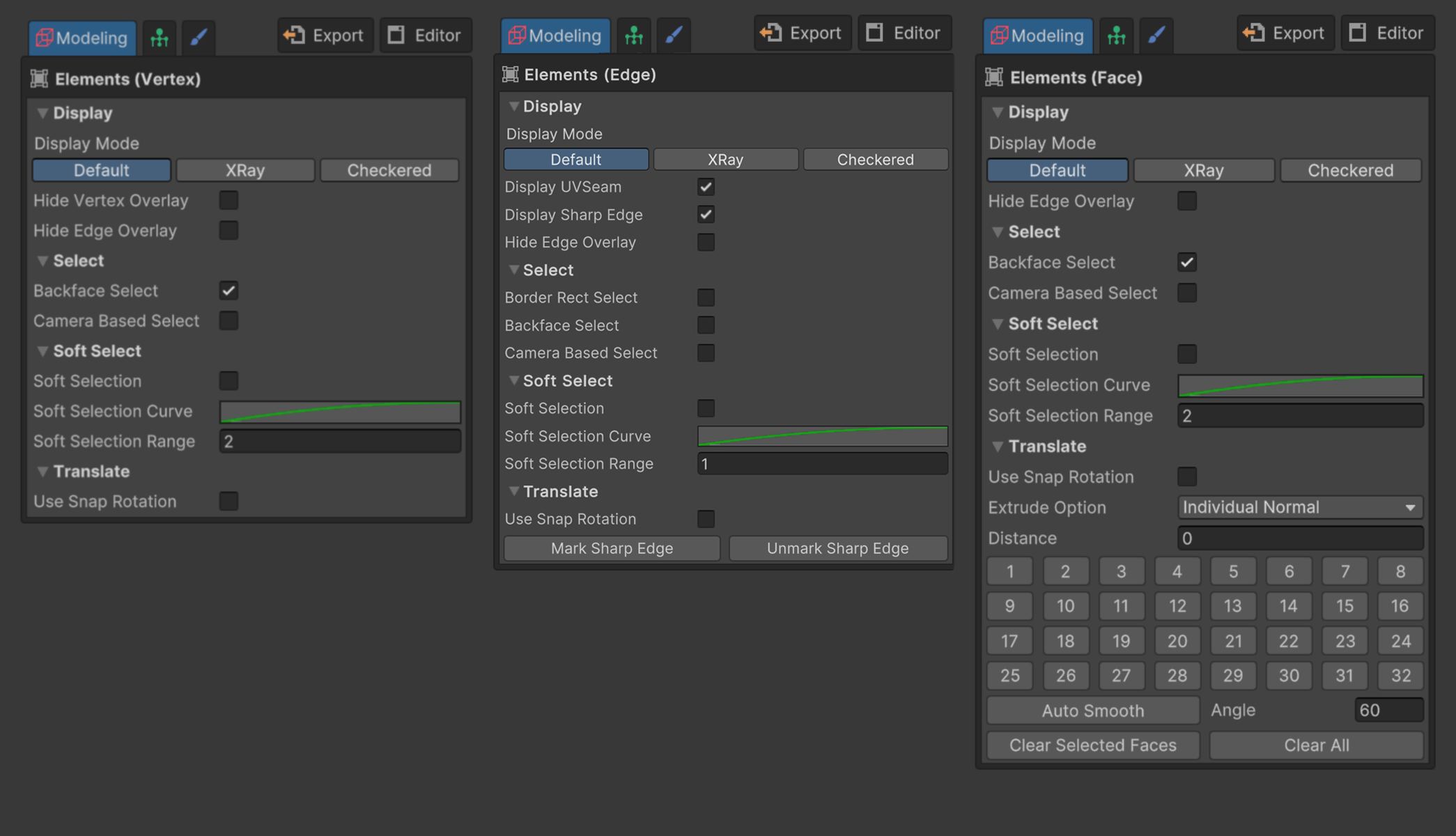
Task: Uncheck Display Sharp Edge checkbox
Action: [706, 215]
